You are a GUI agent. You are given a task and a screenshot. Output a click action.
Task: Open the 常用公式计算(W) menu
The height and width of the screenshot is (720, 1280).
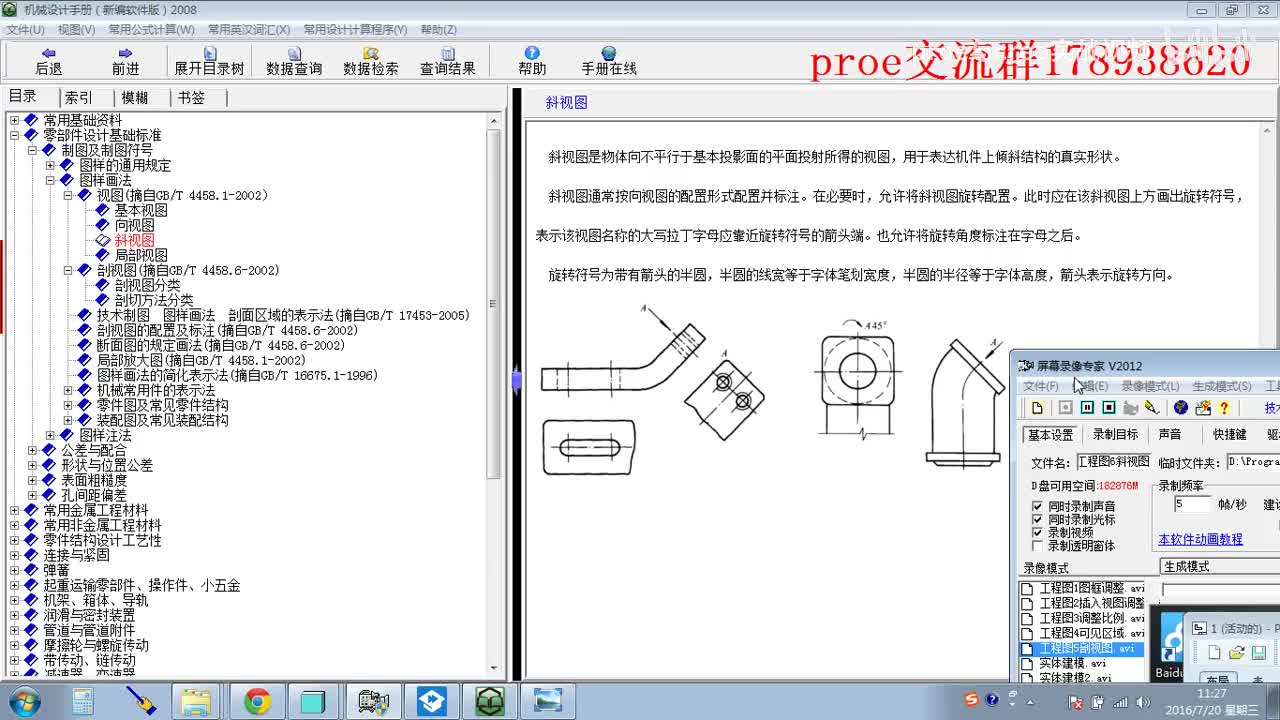click(x=151, y=30)
